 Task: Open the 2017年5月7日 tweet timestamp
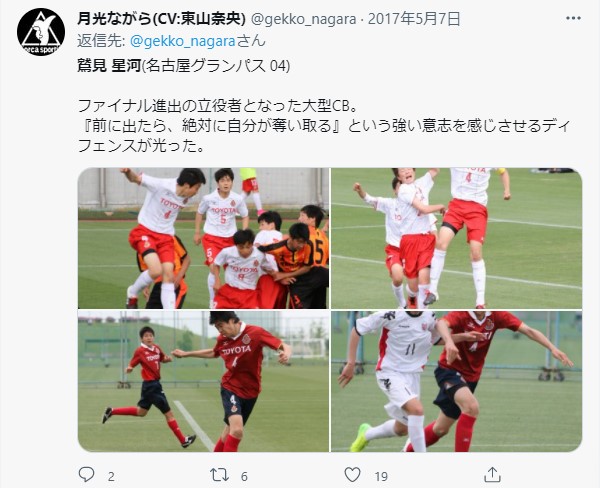(x=414, y=18)
